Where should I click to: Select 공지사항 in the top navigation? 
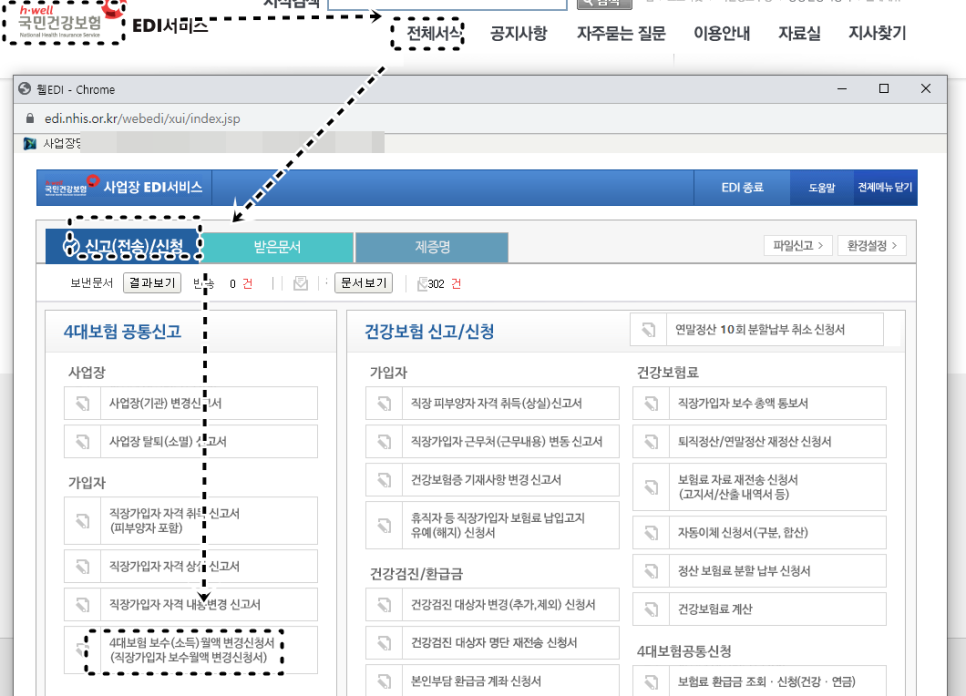(x=517, y=32)
